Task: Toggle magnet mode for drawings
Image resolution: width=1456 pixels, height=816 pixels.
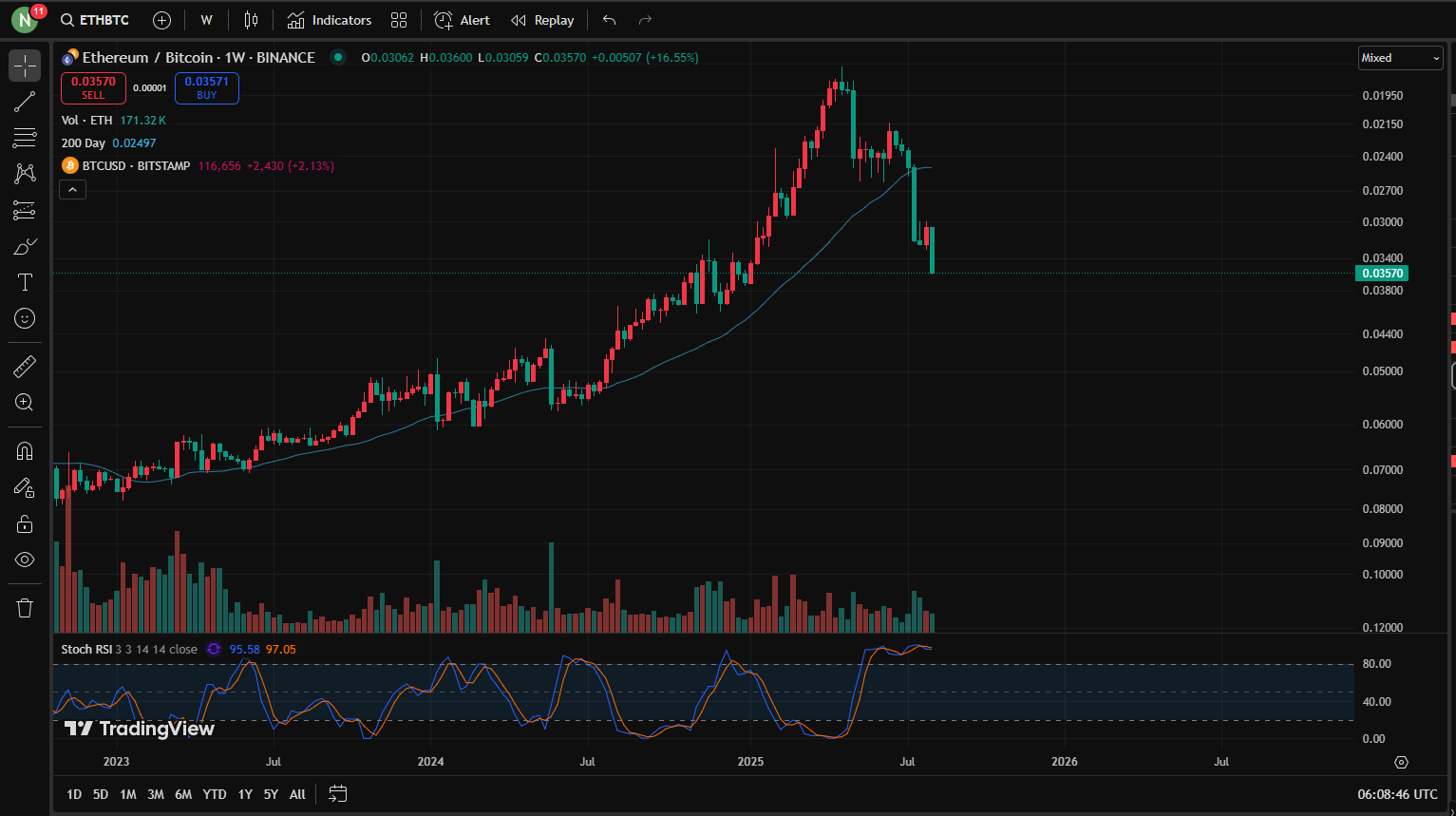Action: click(x=25, y=451)
